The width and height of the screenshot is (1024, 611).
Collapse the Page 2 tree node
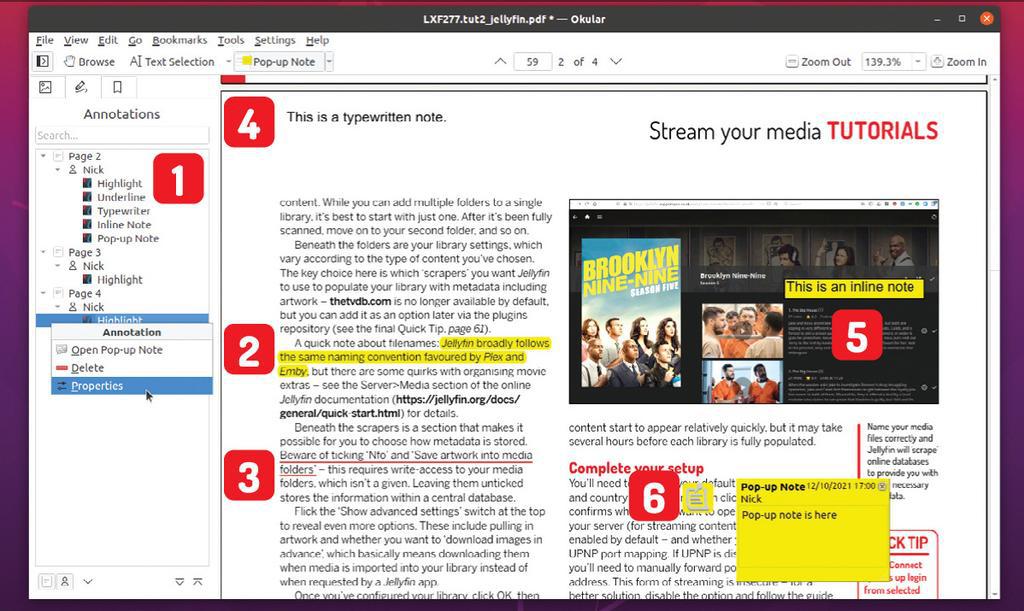43,156
